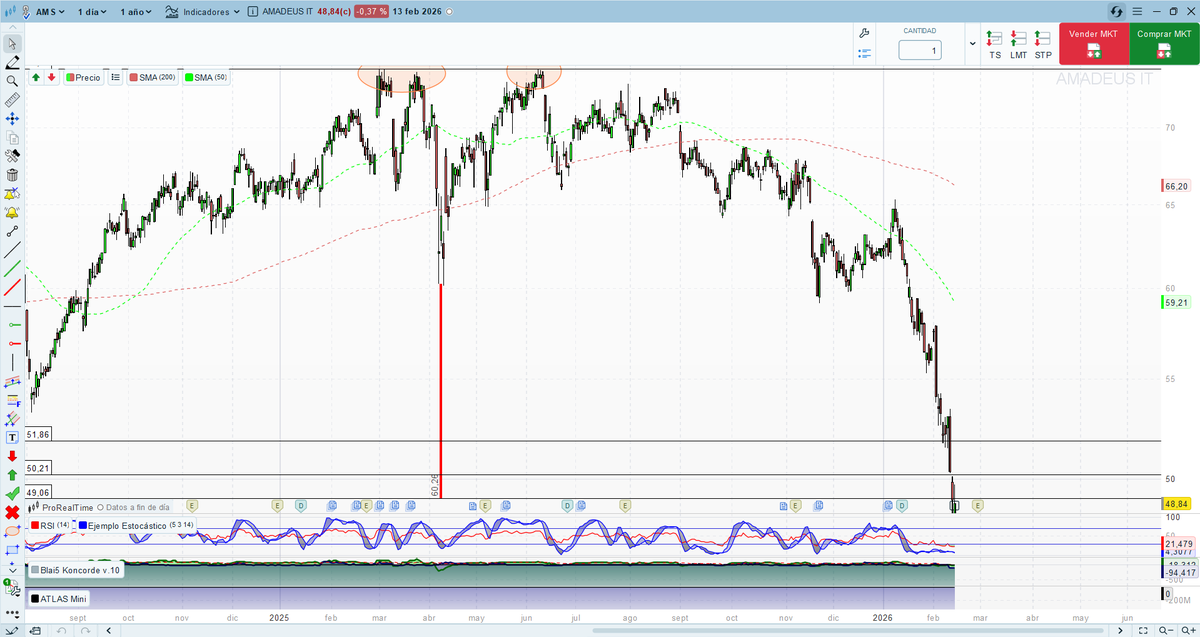The image size is (1200, 637).
Task: Select the red X mark drawing tool
Action: pyautogui.click(x=12, y=512)
